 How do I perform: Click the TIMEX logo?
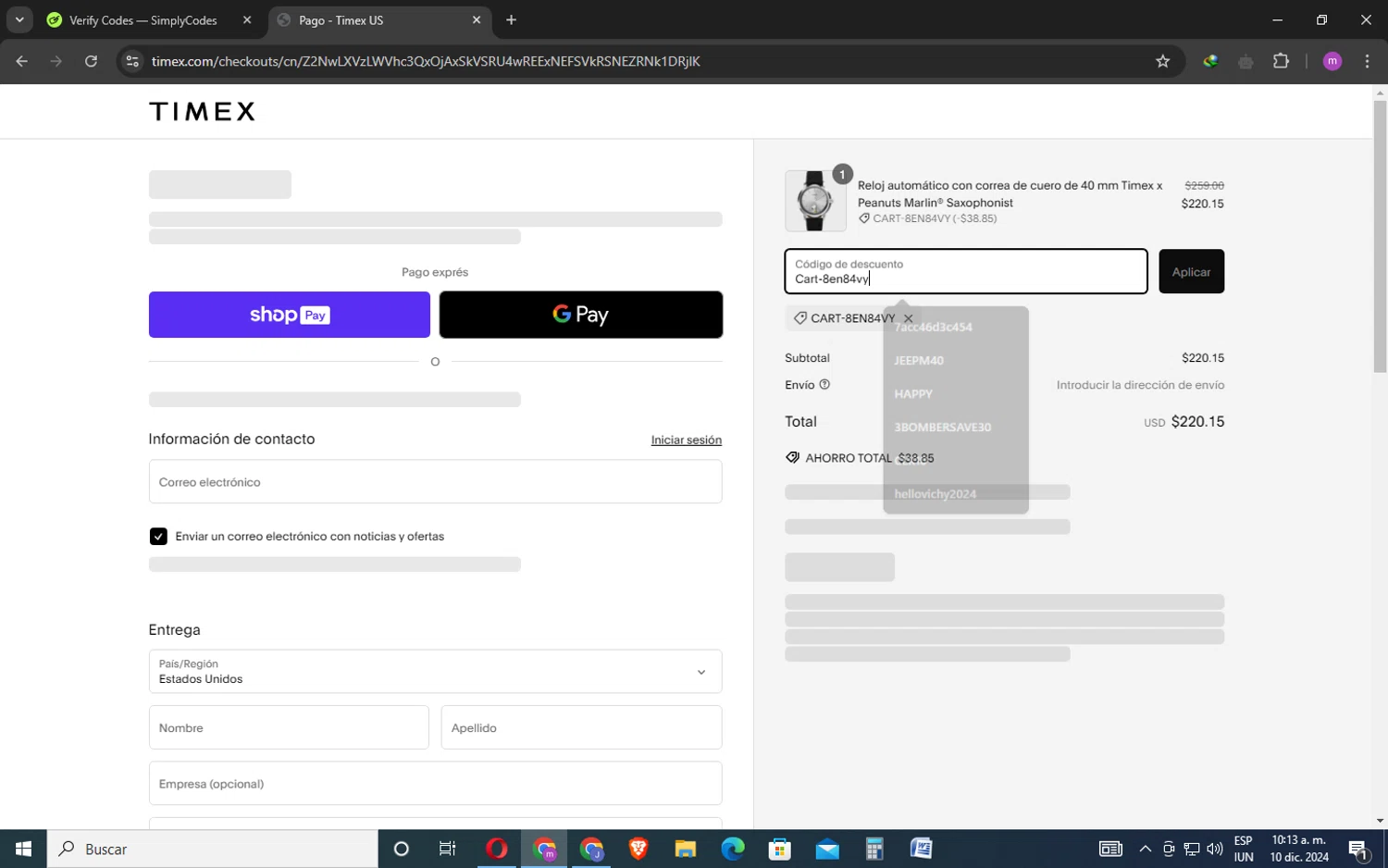pos(202,112)
